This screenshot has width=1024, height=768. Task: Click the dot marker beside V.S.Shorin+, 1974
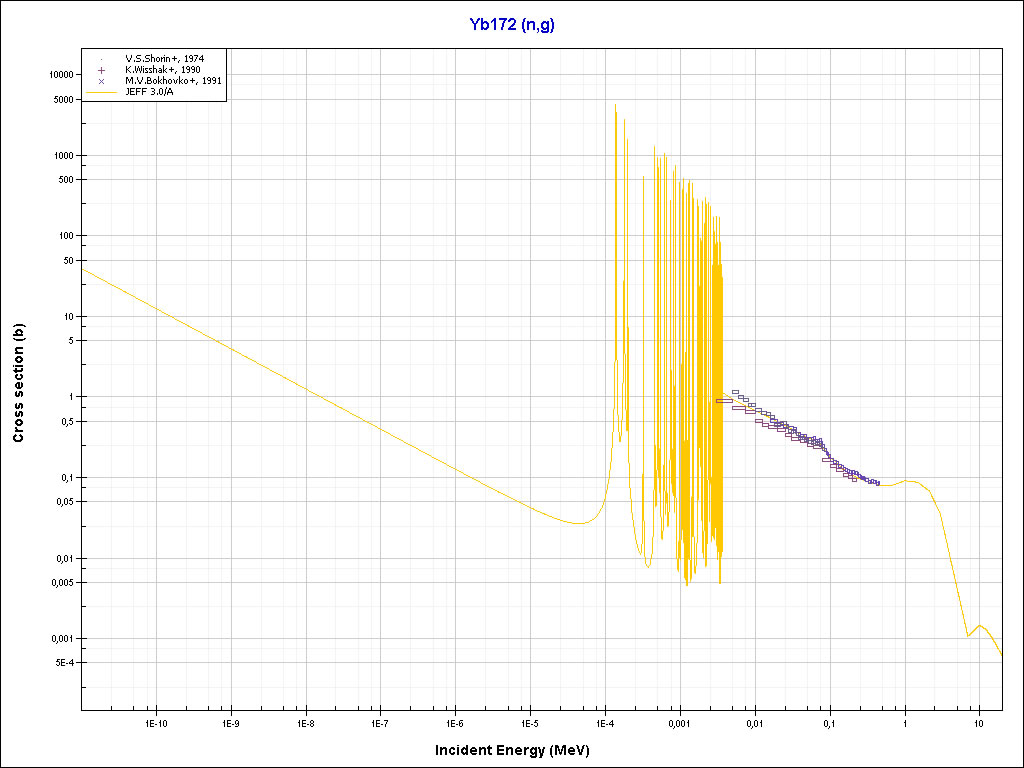point(102,59)
